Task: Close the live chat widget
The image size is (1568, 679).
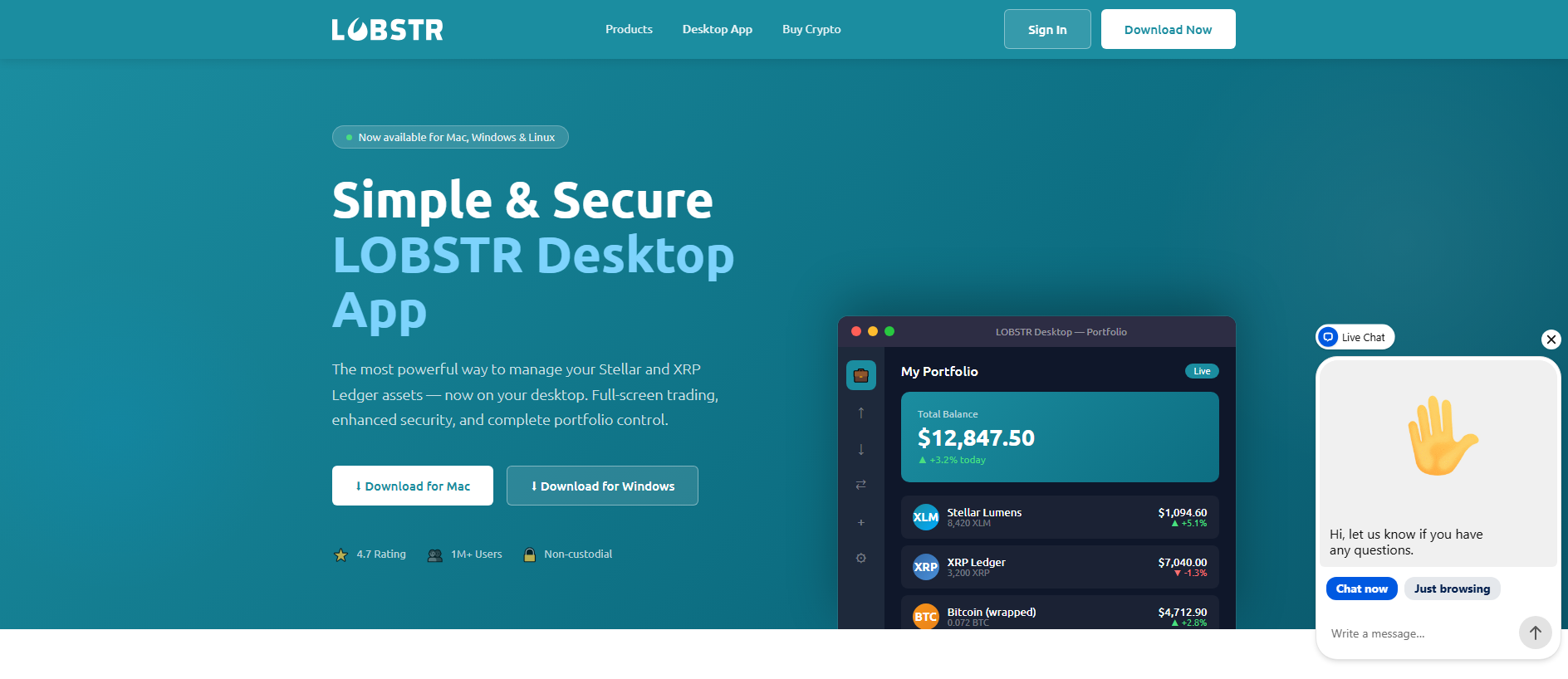Action: tap(1551, 339)
